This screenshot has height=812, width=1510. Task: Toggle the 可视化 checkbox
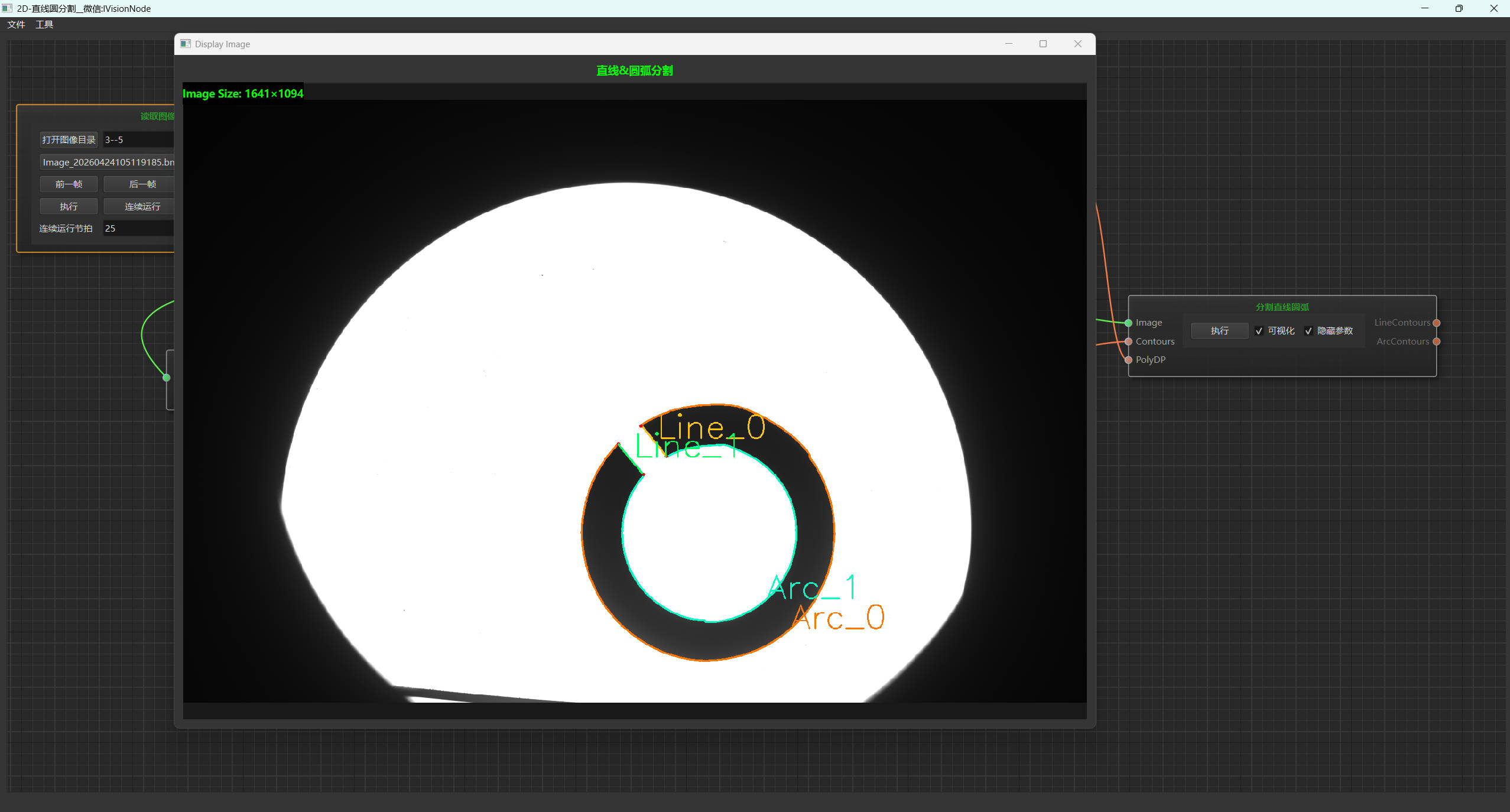[x=1259, y=331]
